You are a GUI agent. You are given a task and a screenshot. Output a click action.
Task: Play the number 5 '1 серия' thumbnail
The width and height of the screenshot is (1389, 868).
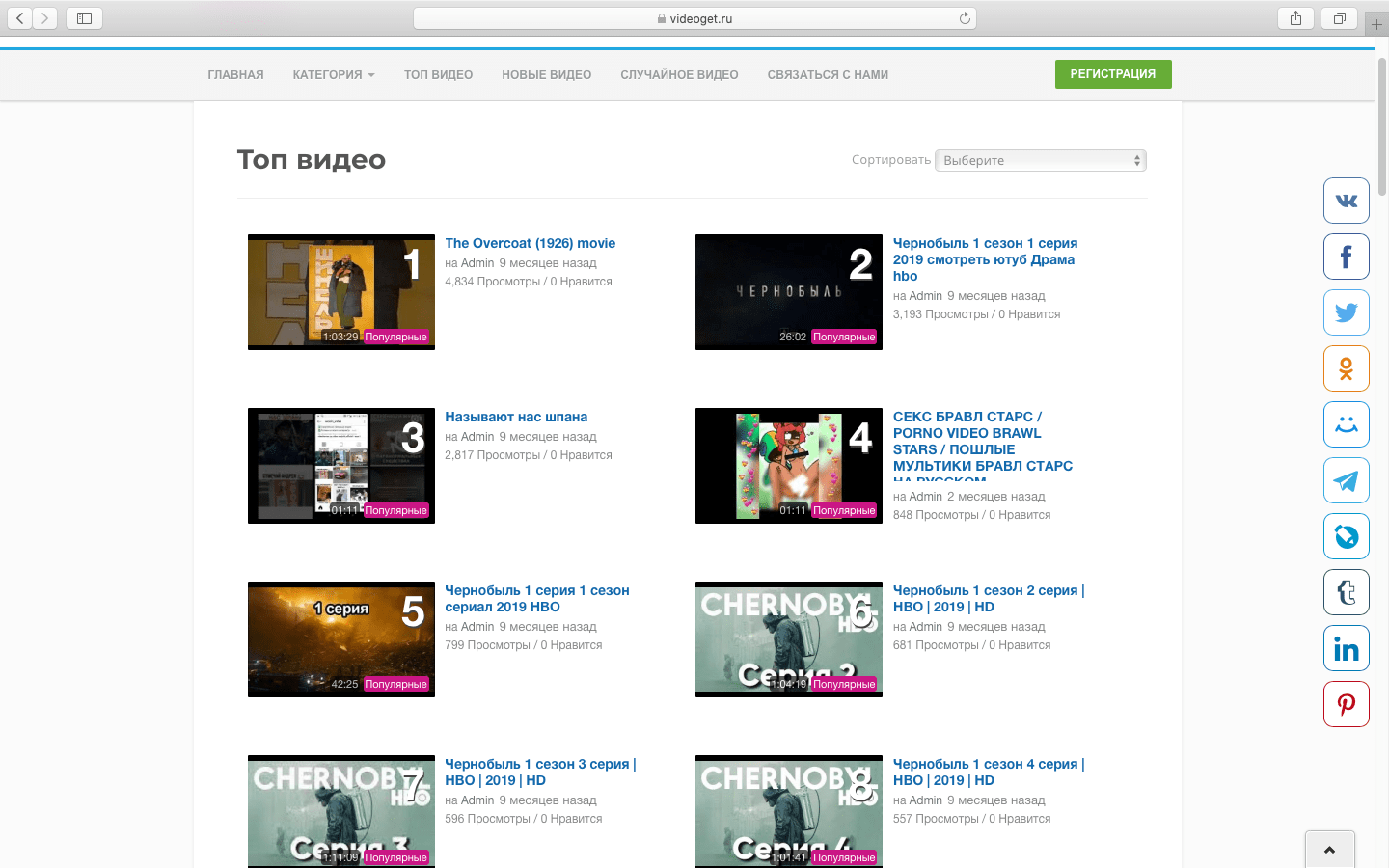tap(341, 639)
